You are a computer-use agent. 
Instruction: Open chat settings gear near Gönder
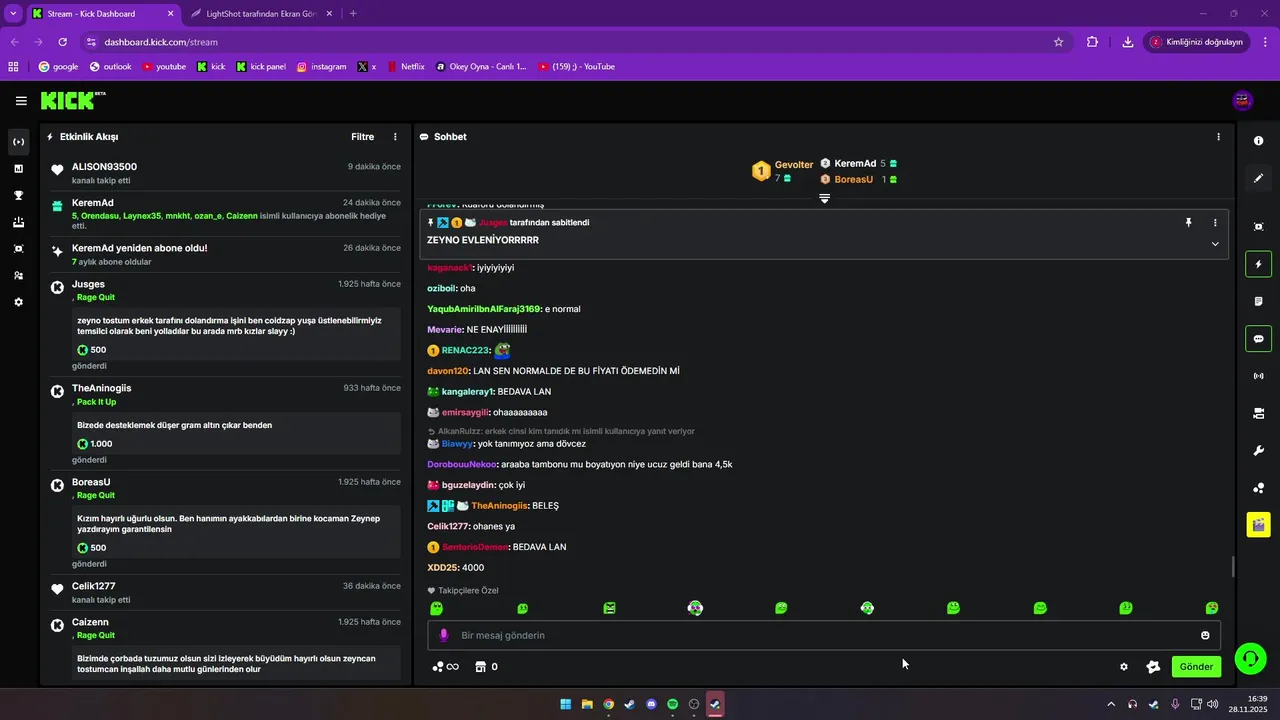[x=1124, y=667]
